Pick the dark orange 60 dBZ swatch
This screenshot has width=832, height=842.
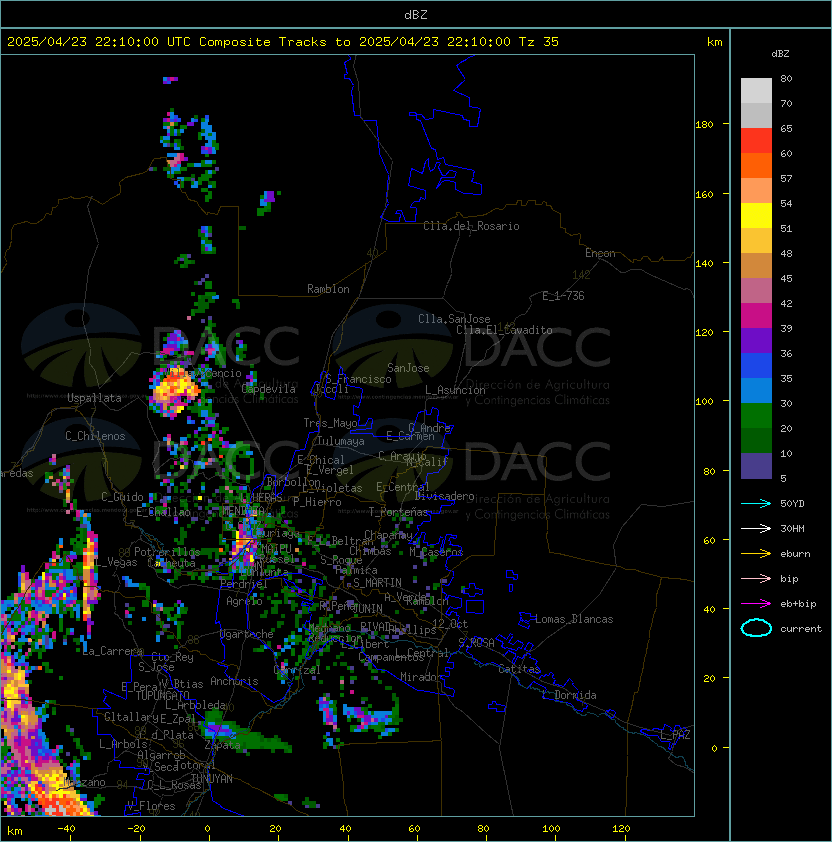[x=756, y=165]
